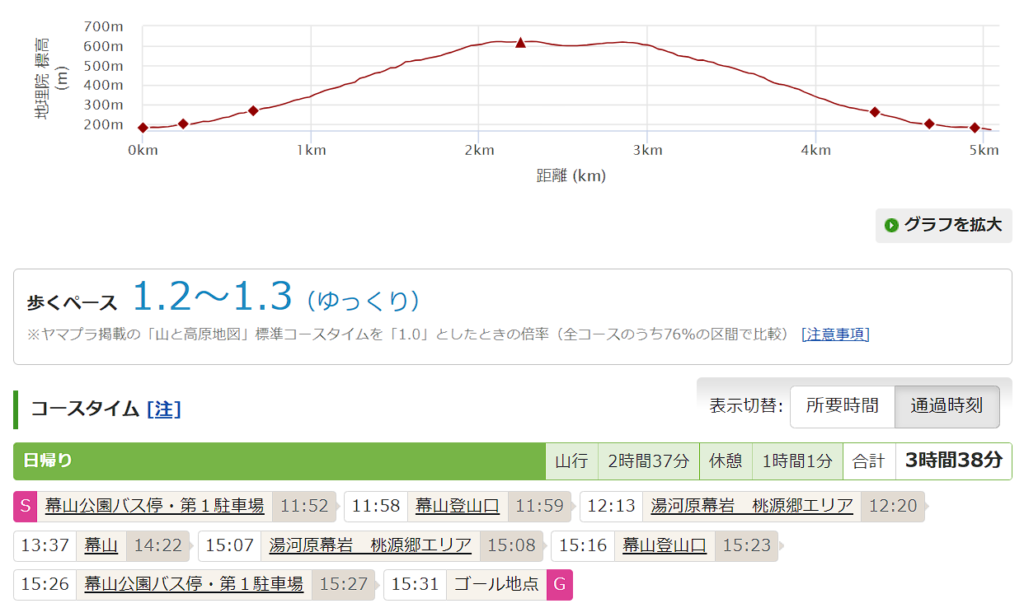Click the pink G goal marker icon

pos(560,584)
